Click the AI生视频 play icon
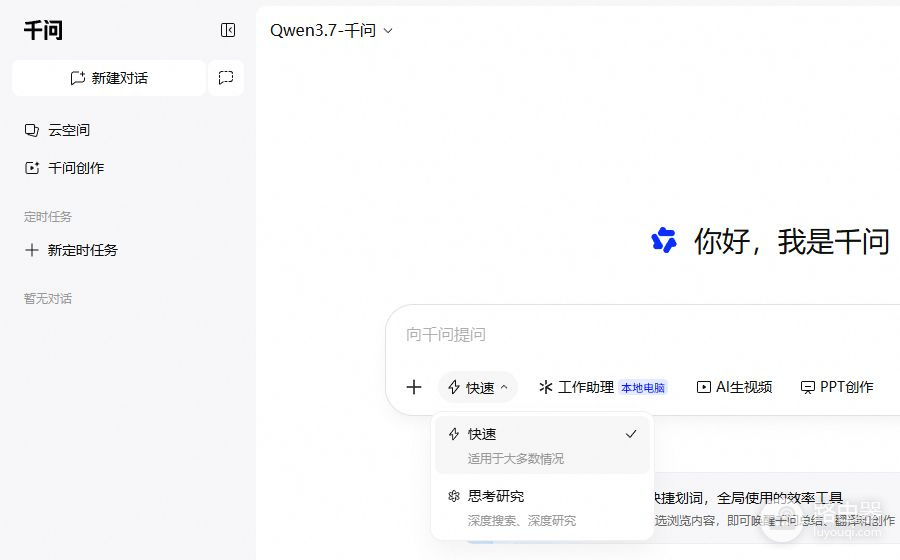 coord(703,387)
